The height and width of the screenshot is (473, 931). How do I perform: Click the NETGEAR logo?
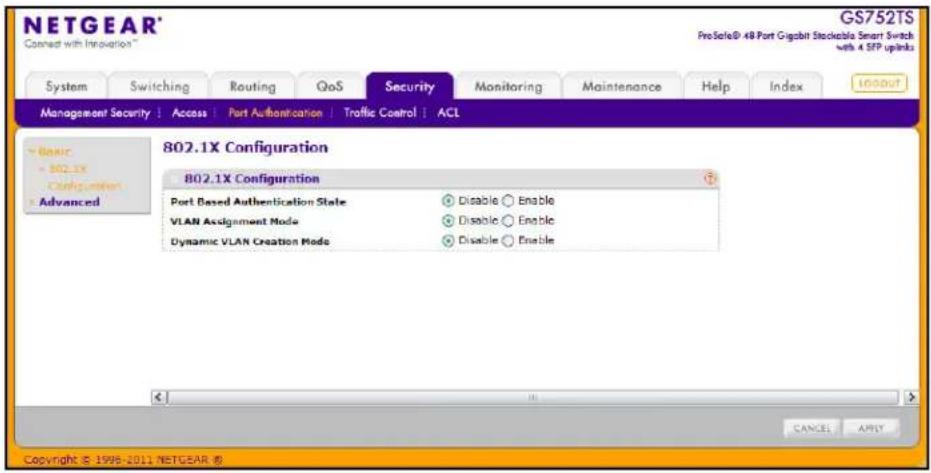click(x=93, y=27)
